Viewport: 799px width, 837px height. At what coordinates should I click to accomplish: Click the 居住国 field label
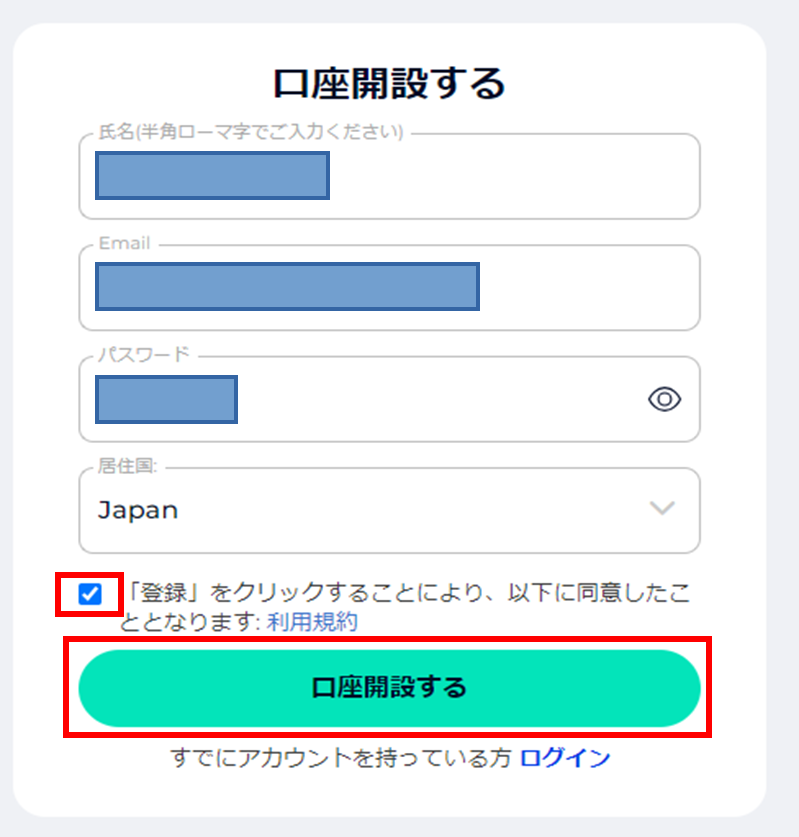(127, 466)
